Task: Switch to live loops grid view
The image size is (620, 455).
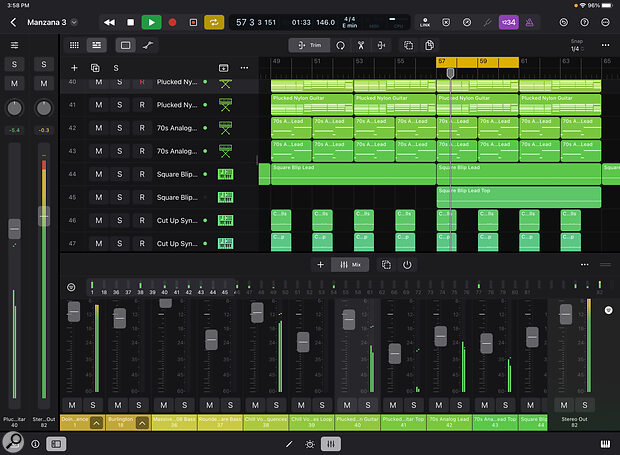Action: tap(74, 45)
